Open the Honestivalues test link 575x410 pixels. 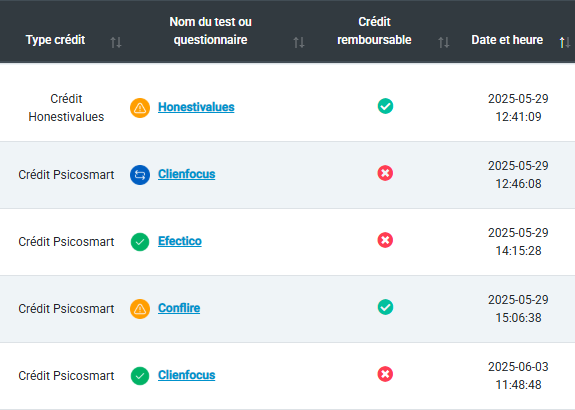196,107
